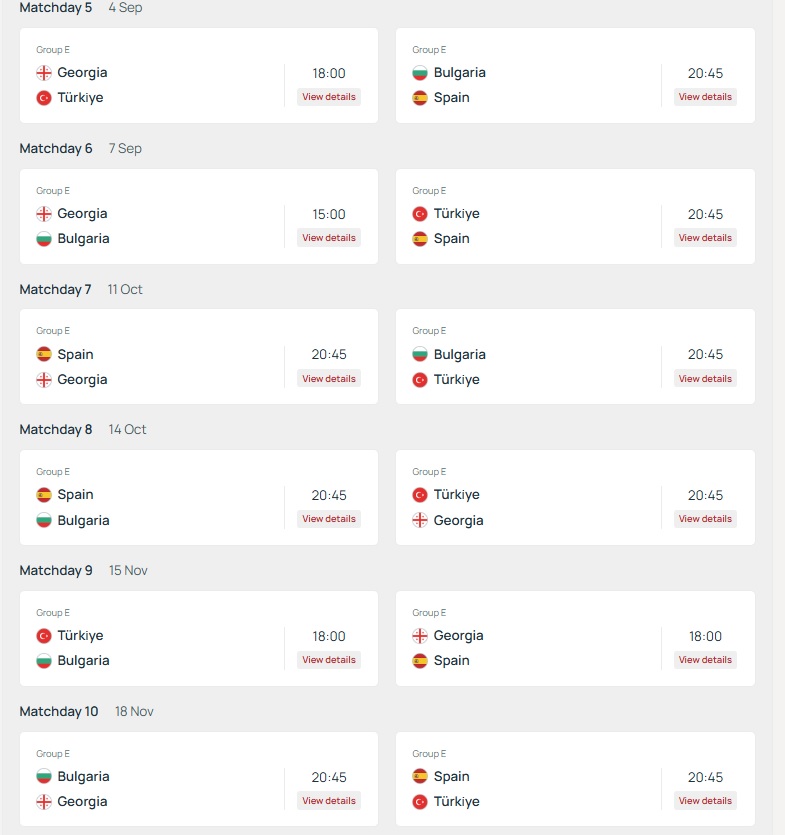
Task: Click Türkiye flag in Matchday 9 Türkiye–Bulgaria match
Action: (44, 636)
